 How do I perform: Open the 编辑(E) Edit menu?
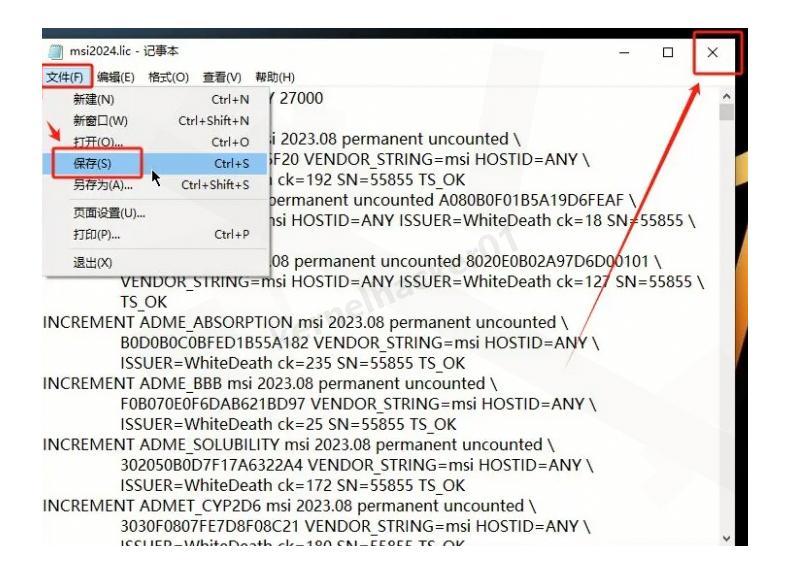[x=116, y=77]
